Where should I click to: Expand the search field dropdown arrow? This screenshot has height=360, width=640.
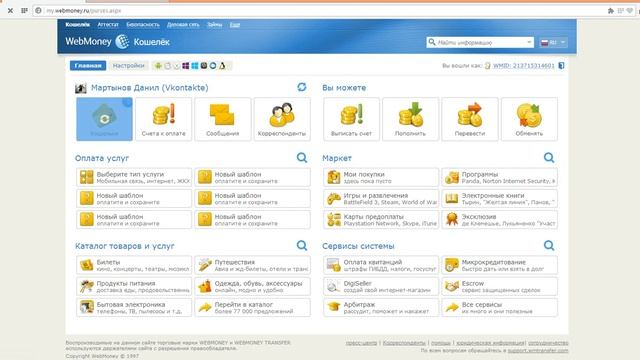[529, 42]
